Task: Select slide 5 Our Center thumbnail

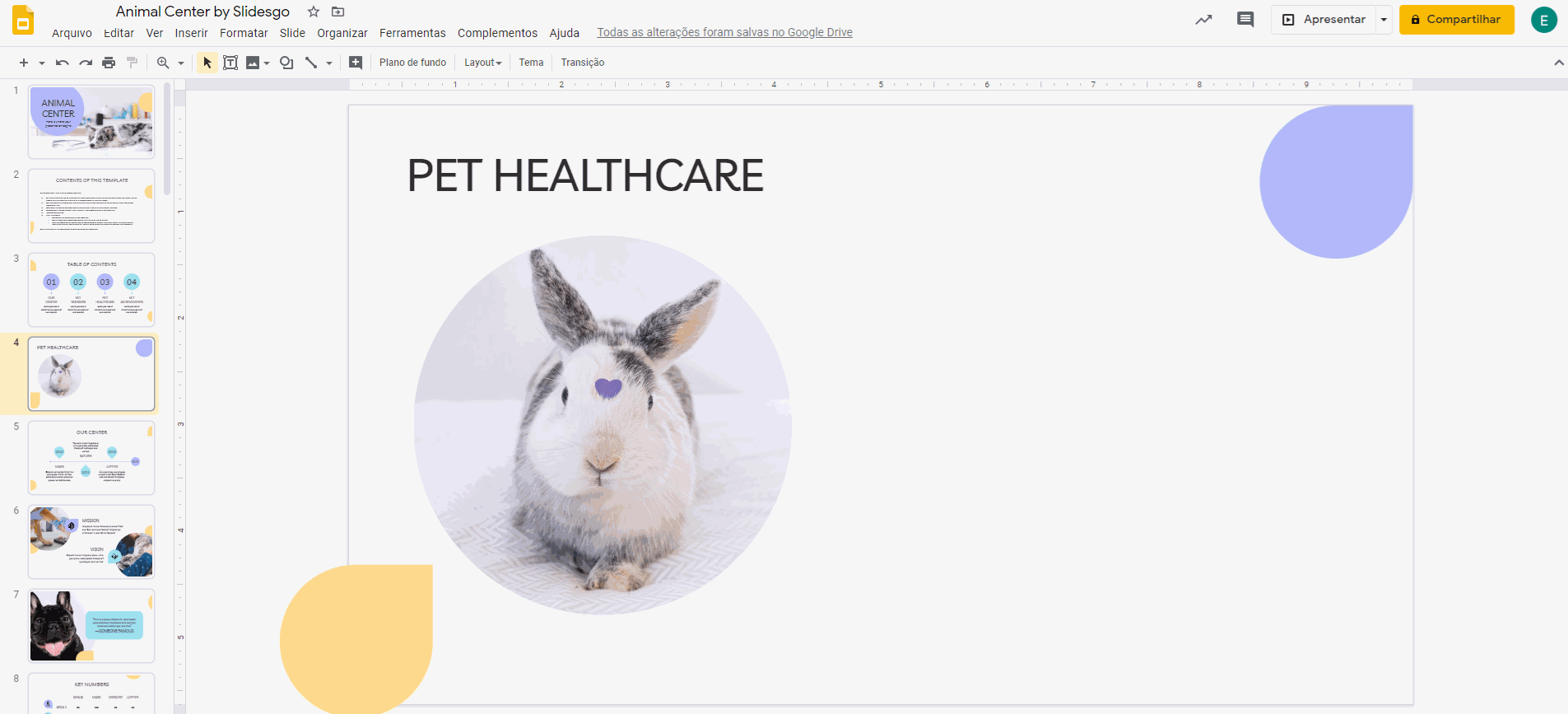Action: pyautogui.click(x=91, y=458)
